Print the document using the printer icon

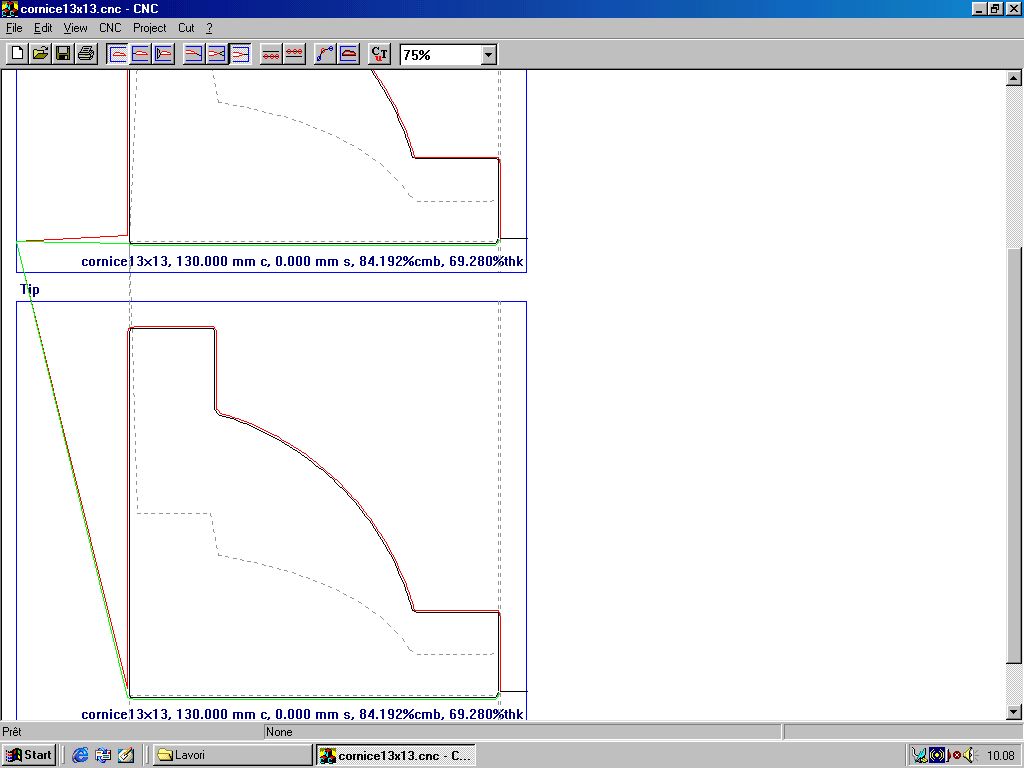pos(86,54)
